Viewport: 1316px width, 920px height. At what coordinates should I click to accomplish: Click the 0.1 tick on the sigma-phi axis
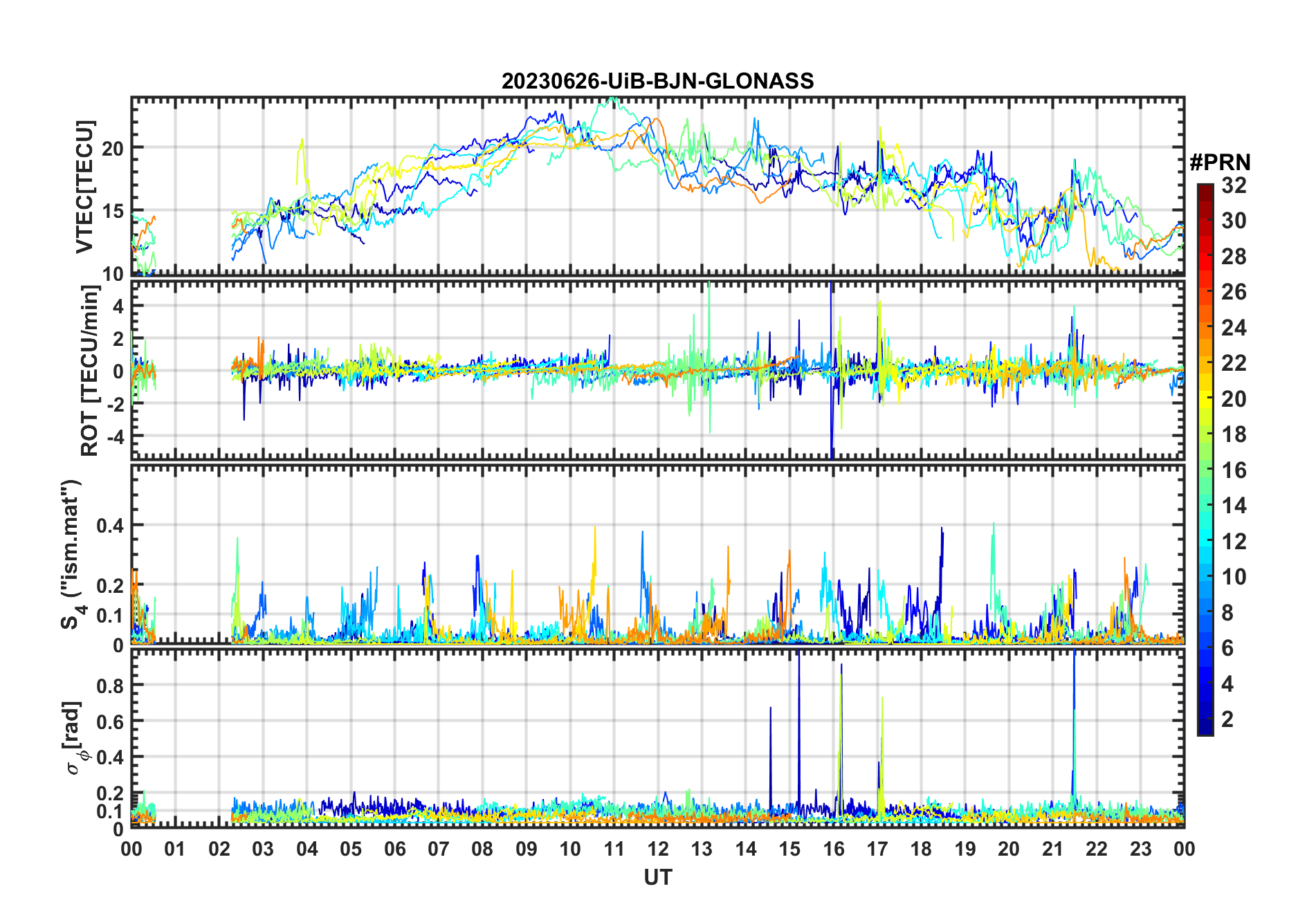point(111,811)
